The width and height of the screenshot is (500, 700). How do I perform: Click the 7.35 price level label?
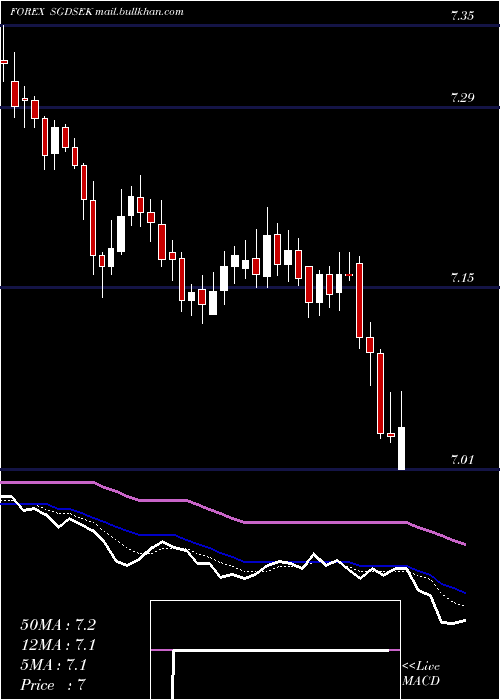click(x=462, y=16)
